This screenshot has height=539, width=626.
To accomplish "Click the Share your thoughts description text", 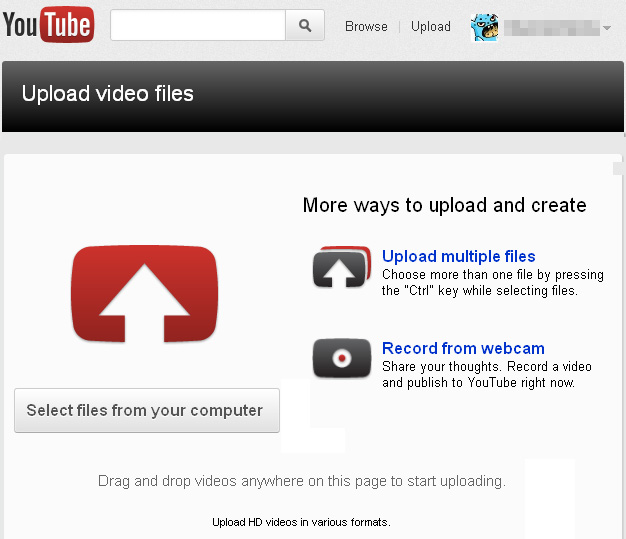I will (487, 375).
